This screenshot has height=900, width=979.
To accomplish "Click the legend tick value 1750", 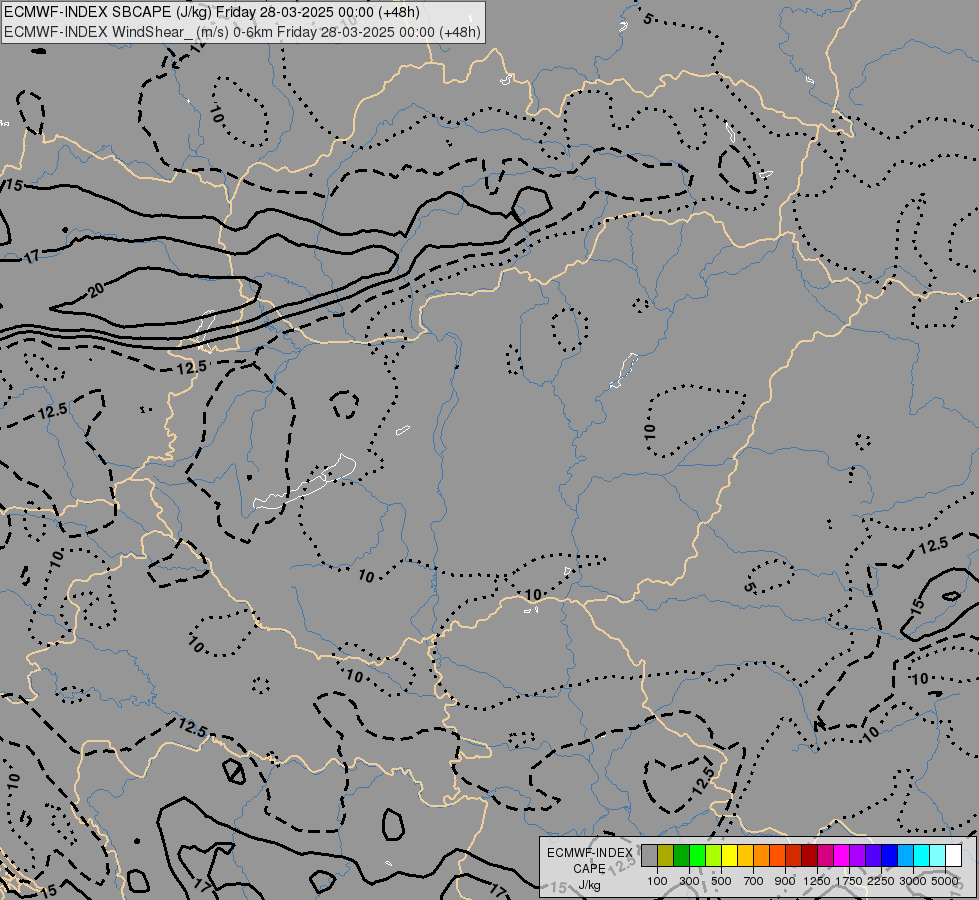I will click(849, 881).
